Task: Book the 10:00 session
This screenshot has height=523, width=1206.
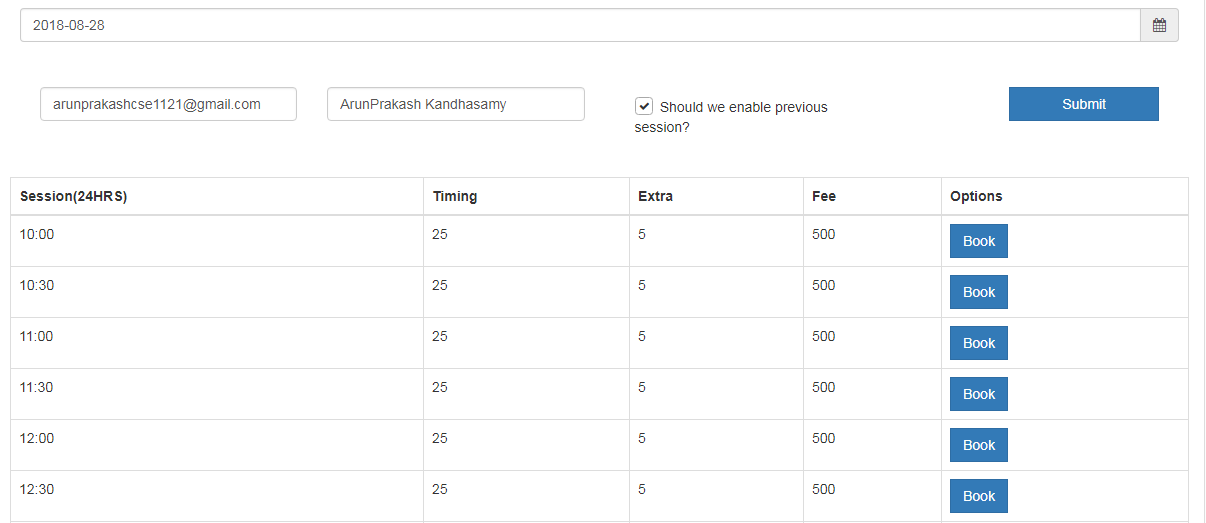Action: pyautogui.click(x=978, y=241)
